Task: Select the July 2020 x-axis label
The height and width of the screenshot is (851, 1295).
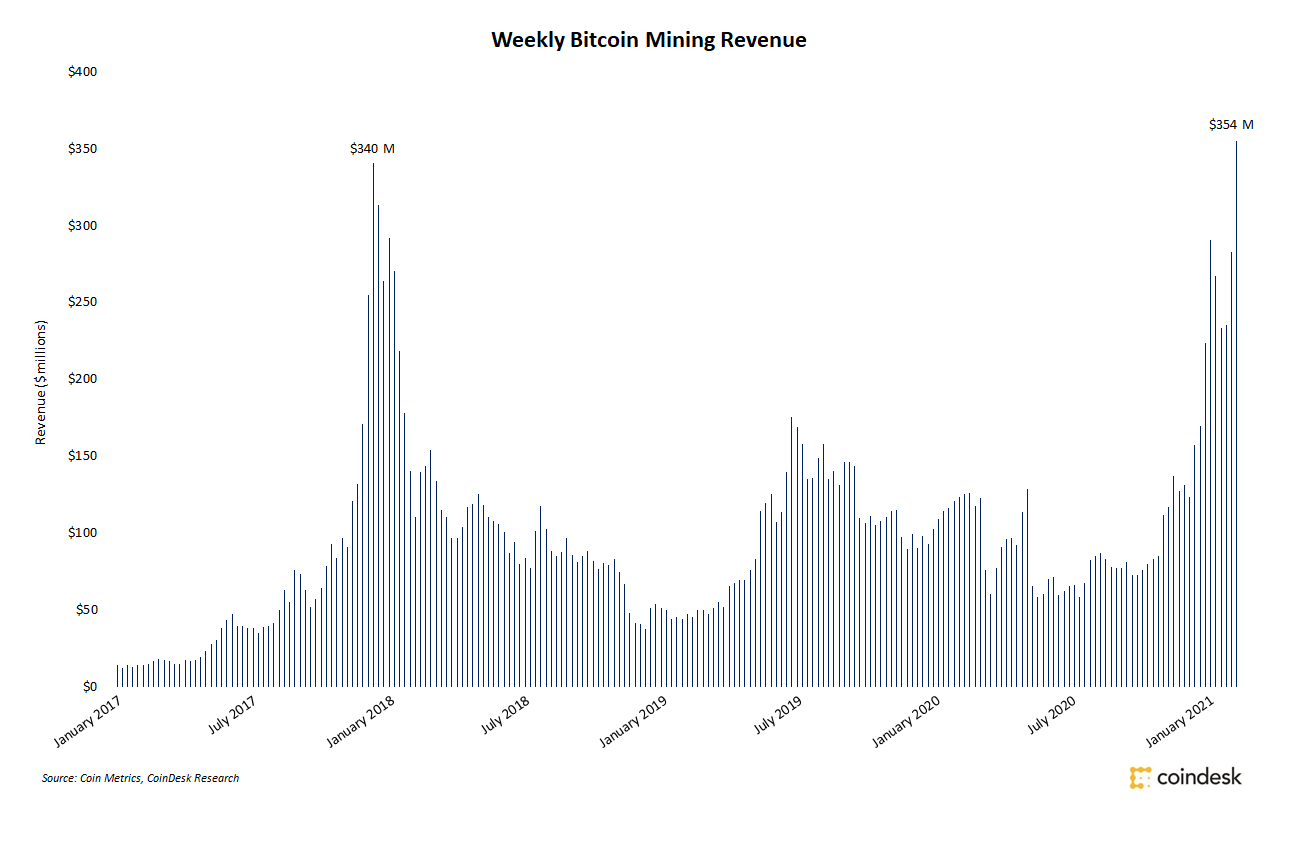Action: click(x=1053, y=716)
